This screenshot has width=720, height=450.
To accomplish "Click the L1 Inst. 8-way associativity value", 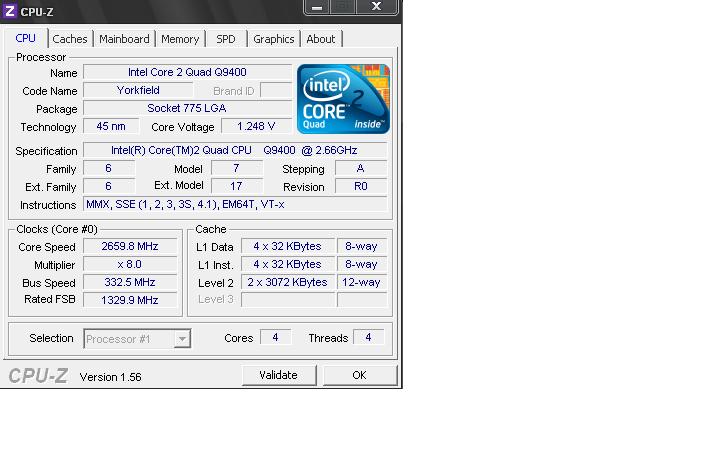I will pyautogui.click(x=362, y=264).
